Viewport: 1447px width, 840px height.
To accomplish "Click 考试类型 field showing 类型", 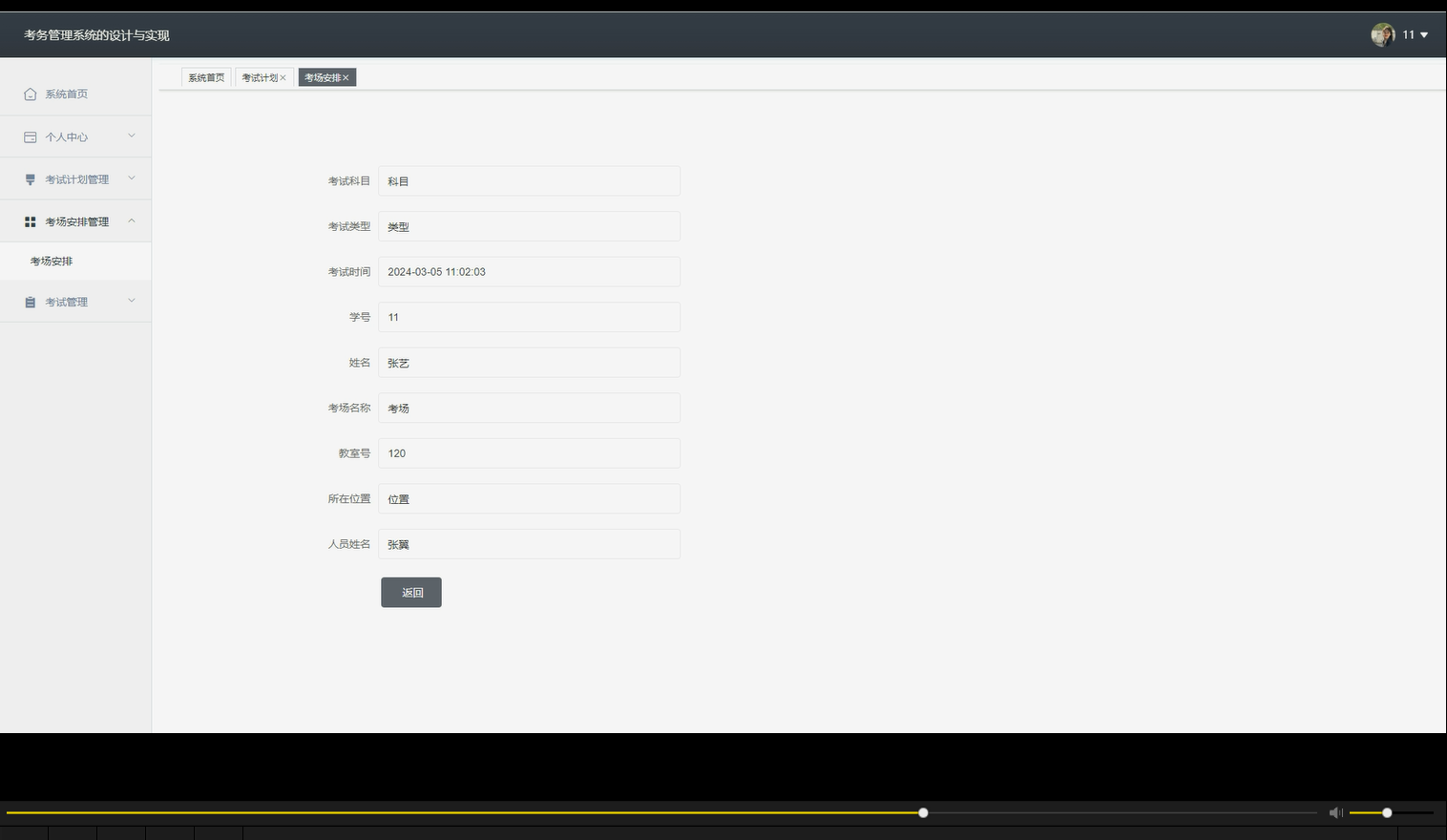I will click(x=529, y=226).
